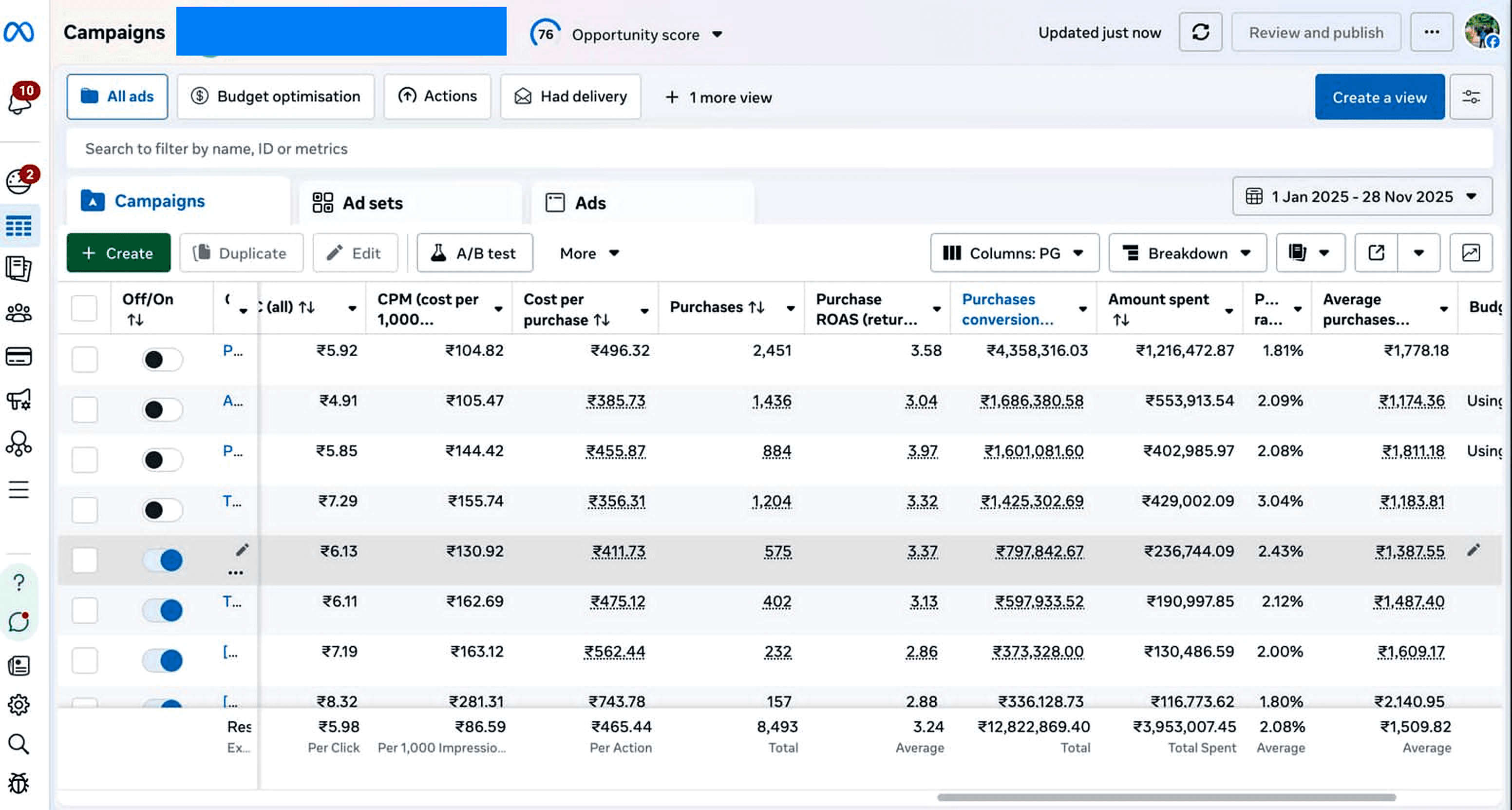The width and height of the screenshot is (1512, 810).
Task: Turn off the highlighted ₹6.13 campaign toggle
Action: point(162,560)
